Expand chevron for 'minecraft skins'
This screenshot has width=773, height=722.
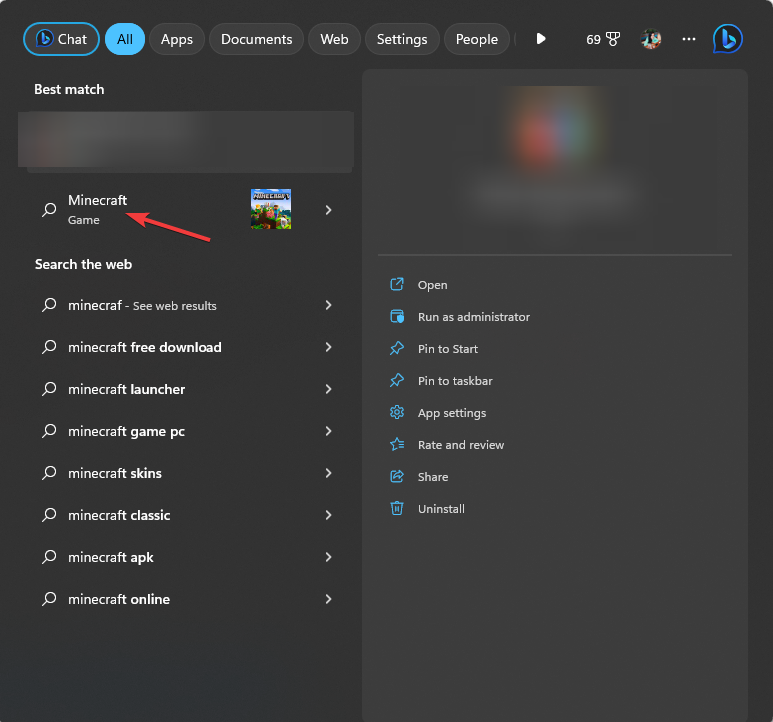tap(328, 473)
